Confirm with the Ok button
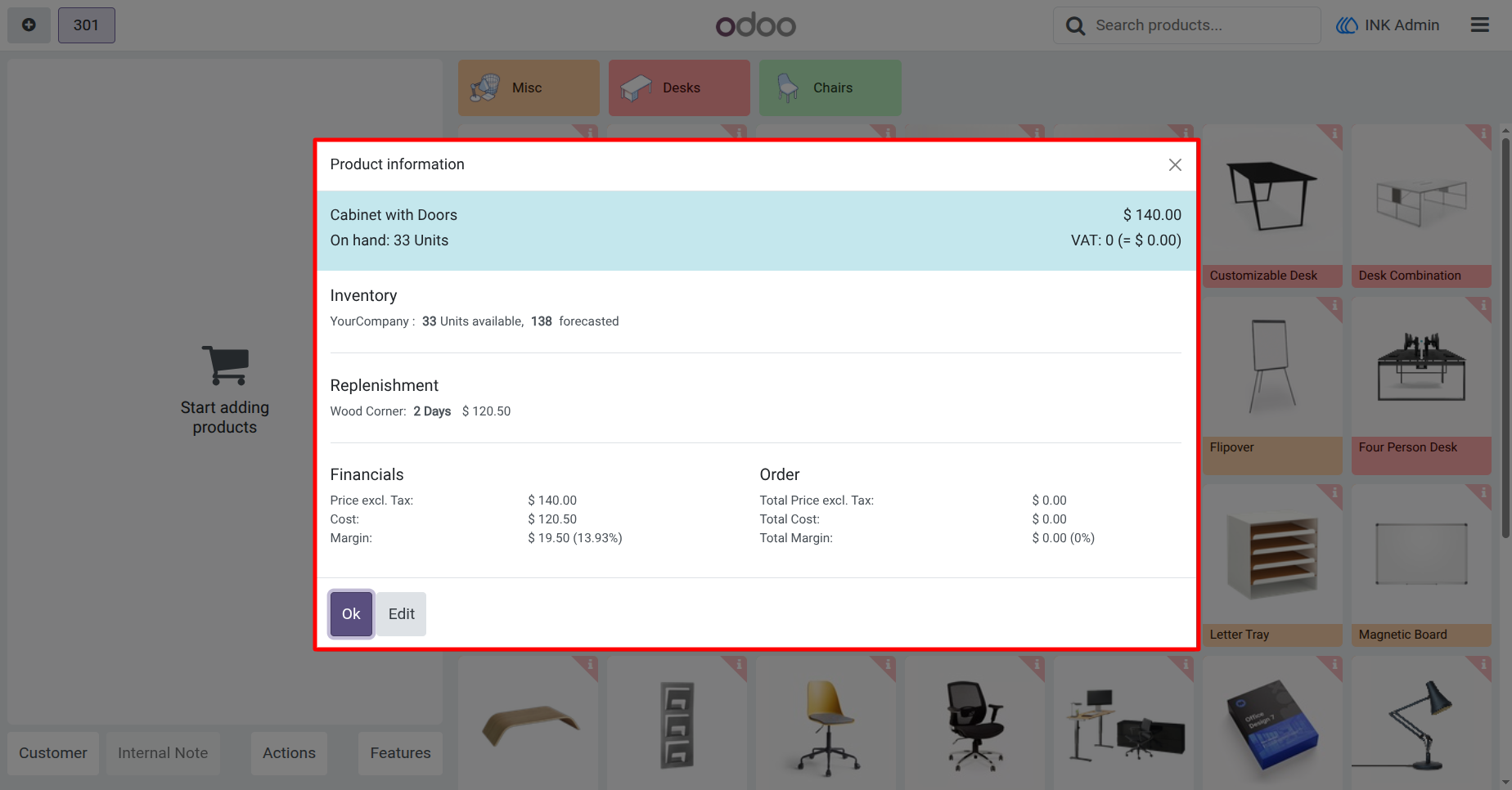 tap(351, 614)
